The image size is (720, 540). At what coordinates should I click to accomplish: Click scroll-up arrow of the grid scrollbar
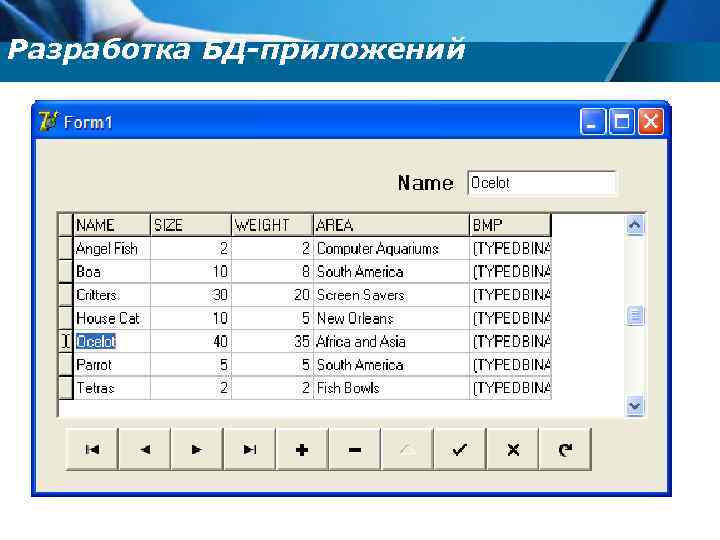[x=635, y=225]
